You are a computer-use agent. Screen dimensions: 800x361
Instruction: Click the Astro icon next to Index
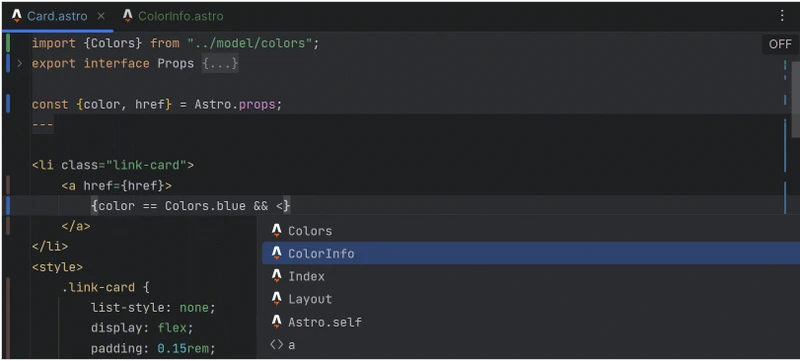pyautogui.click(x=277, y=276)
